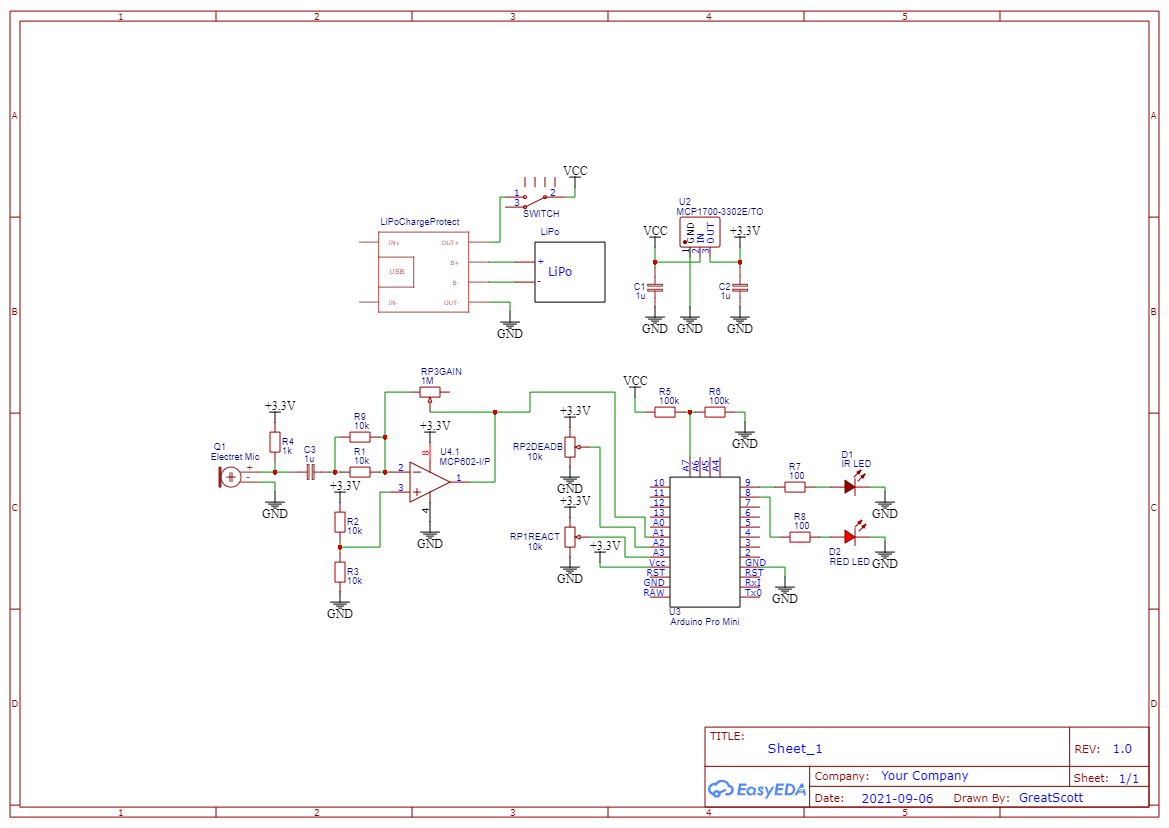Click the RP1REACT 10k potentiometer
The image size is (1169, 828).
568,537
